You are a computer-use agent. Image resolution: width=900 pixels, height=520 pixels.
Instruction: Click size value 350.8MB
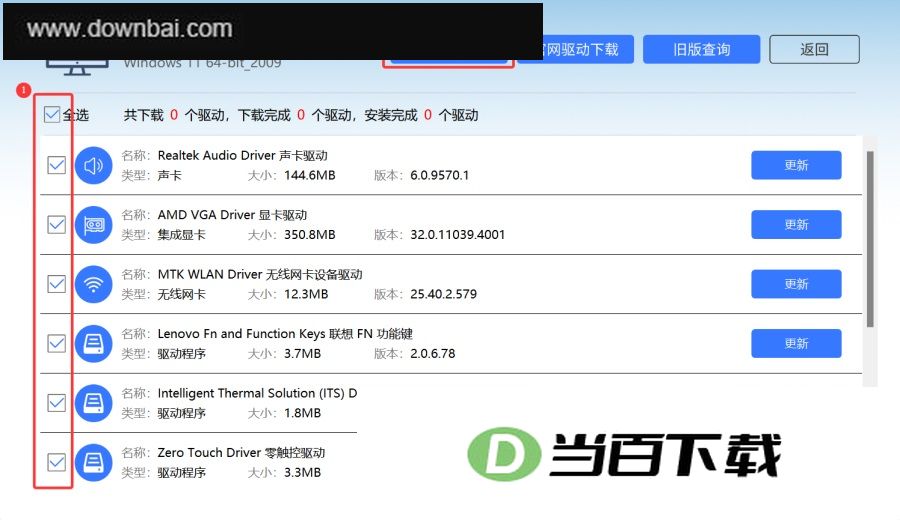(309, 234)
